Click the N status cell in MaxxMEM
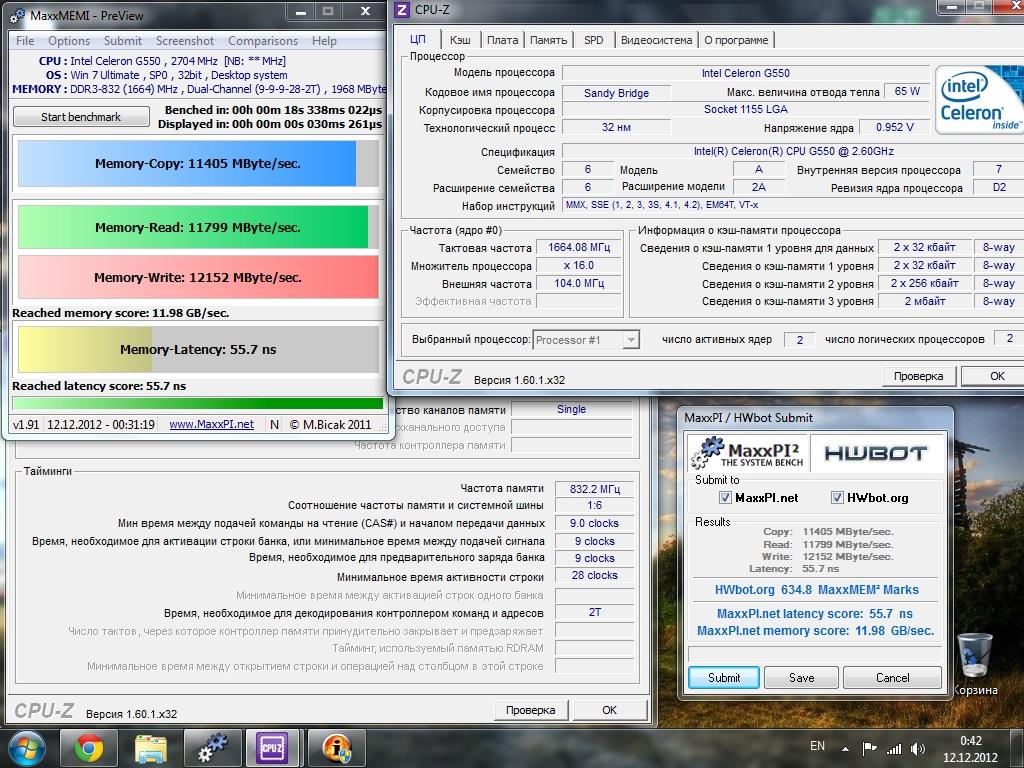 274,424
